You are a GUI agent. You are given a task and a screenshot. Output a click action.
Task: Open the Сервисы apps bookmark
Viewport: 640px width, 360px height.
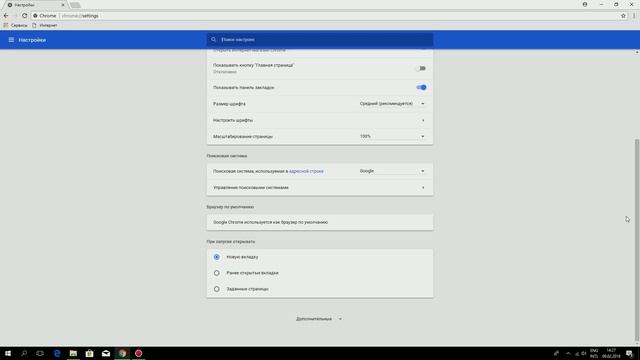[x=16, y=25]
